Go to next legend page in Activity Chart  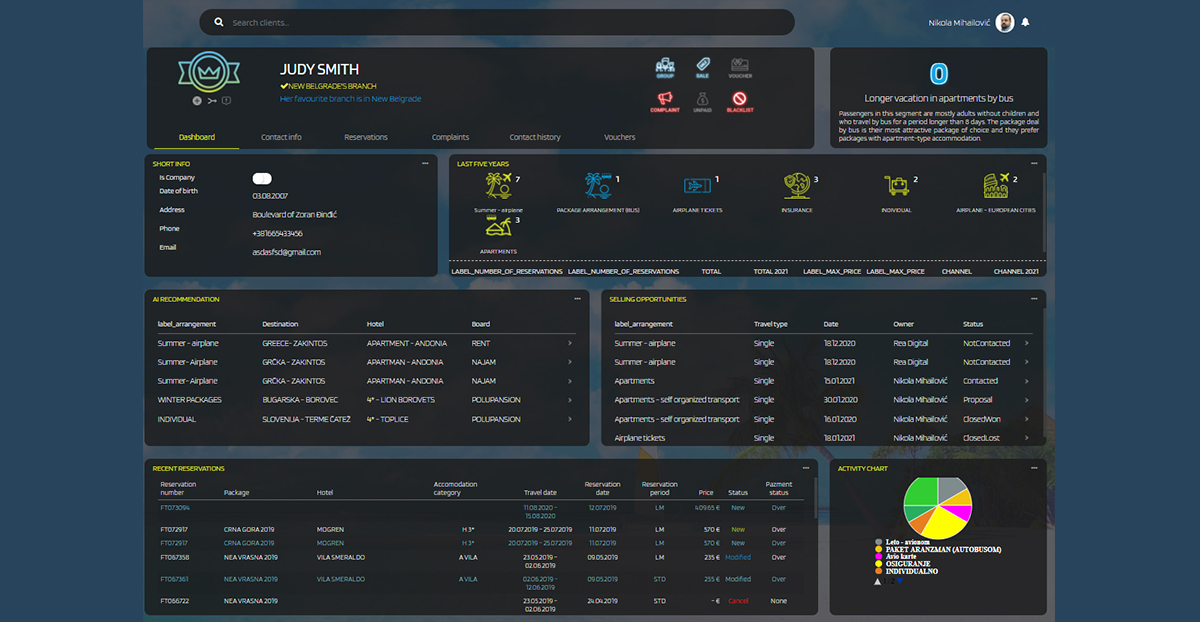click(x=899, y=580)
